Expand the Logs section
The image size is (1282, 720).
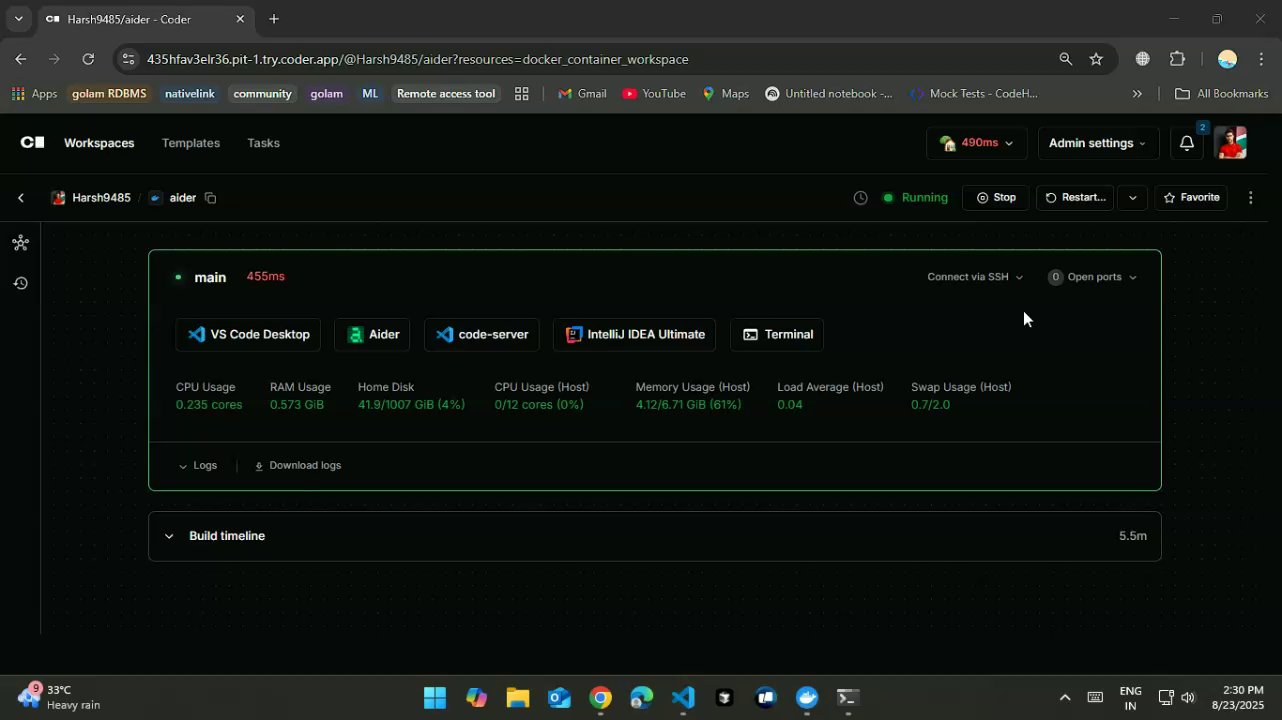(198, 465)
